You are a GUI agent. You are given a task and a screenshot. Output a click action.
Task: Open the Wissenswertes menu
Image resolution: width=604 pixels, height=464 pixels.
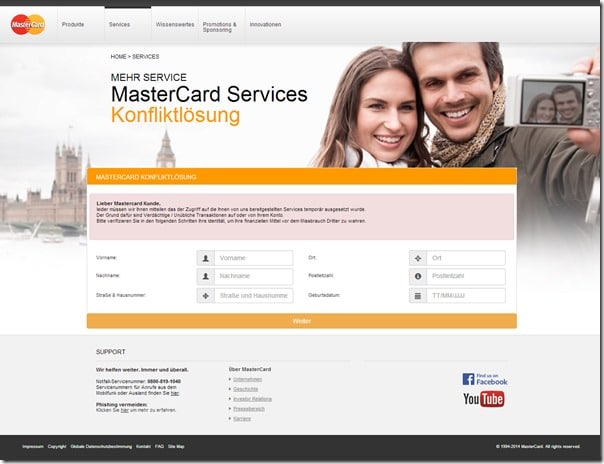point(175,24)
